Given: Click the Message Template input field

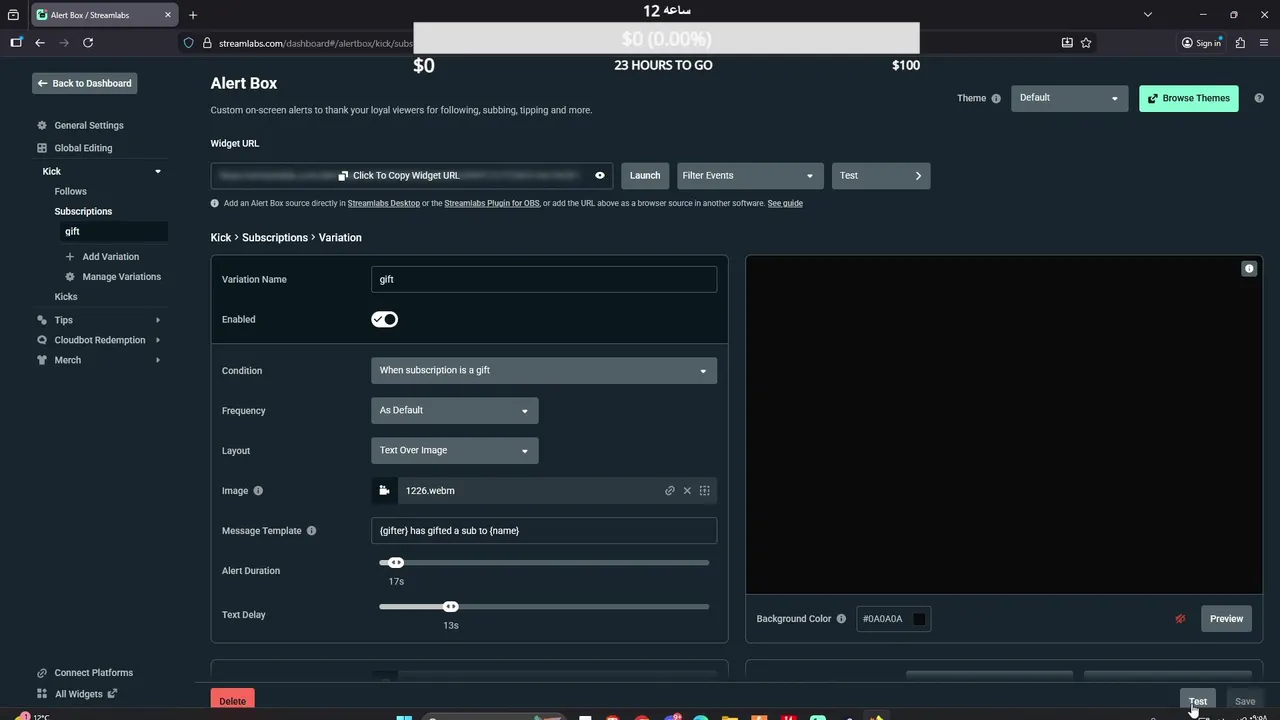Looking at the screenshot, I should 544,530.
